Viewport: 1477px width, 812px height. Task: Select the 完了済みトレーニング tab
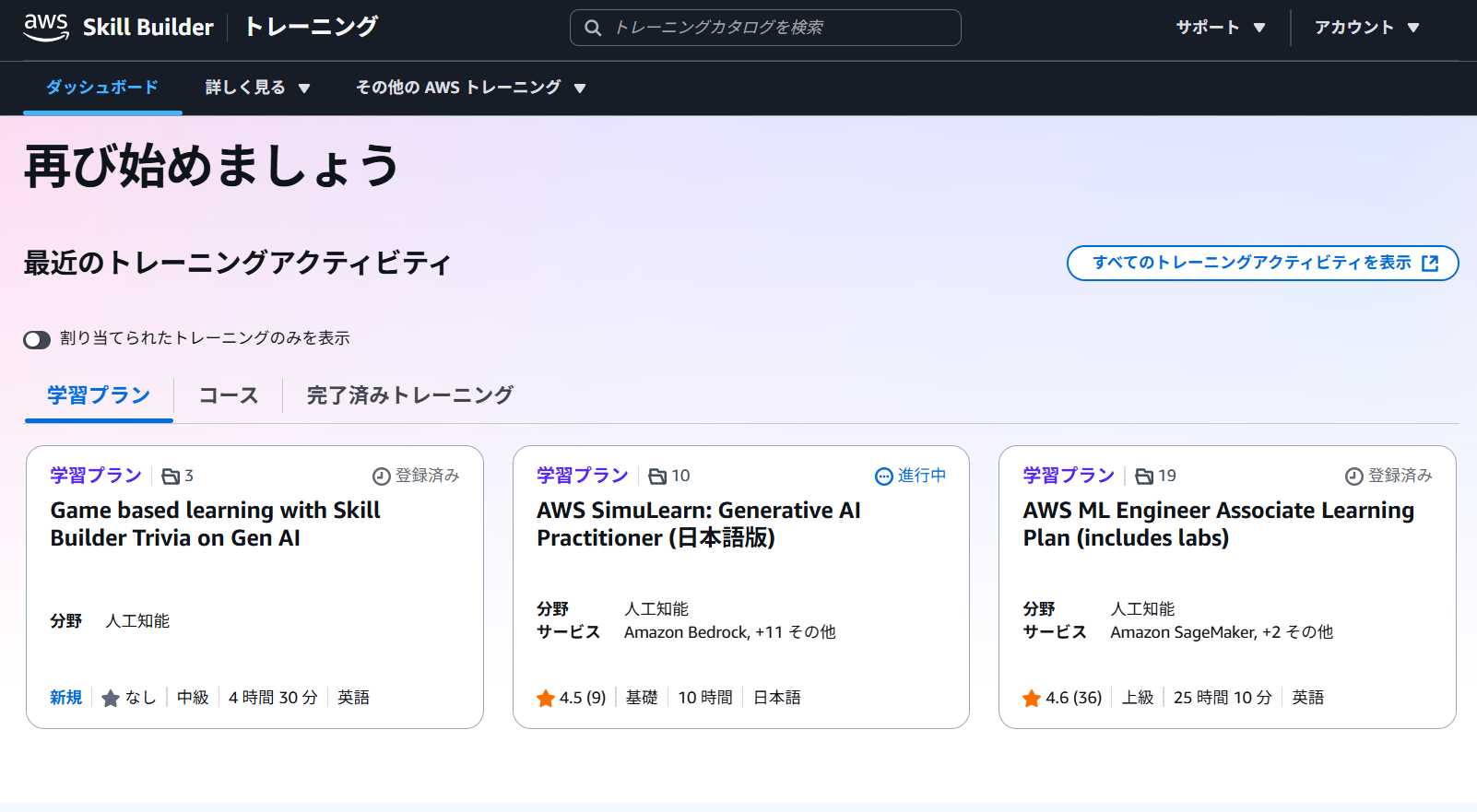[409, 396]
